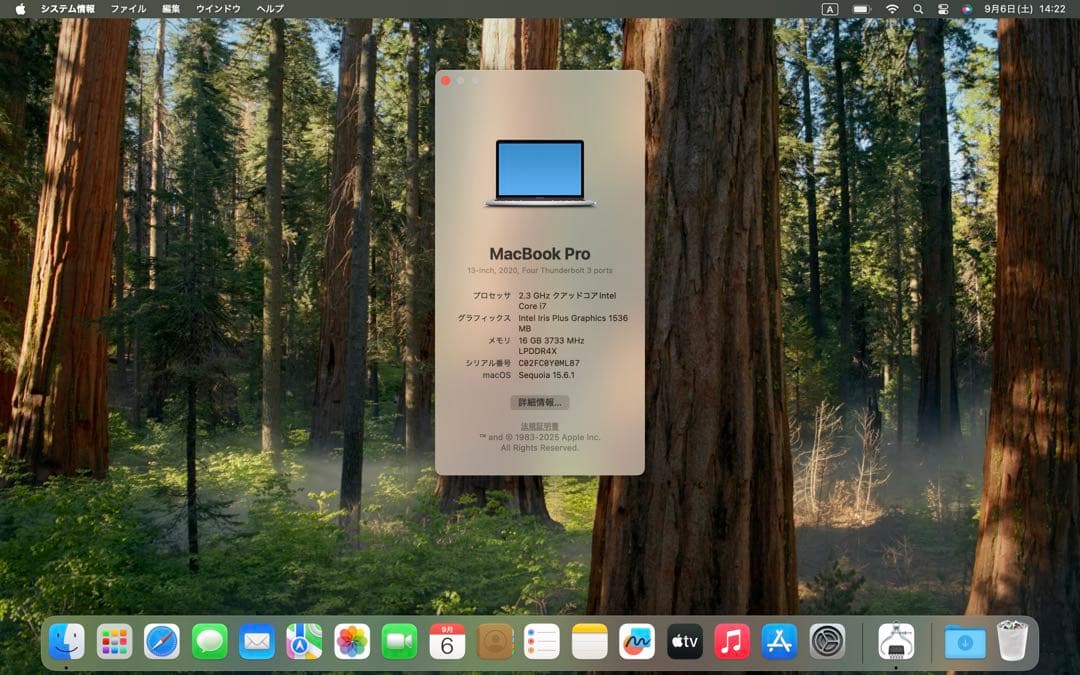Open Calendar showing 9月6日
1080x675 pixels.
pyautogui.click(x=448, y=641)
